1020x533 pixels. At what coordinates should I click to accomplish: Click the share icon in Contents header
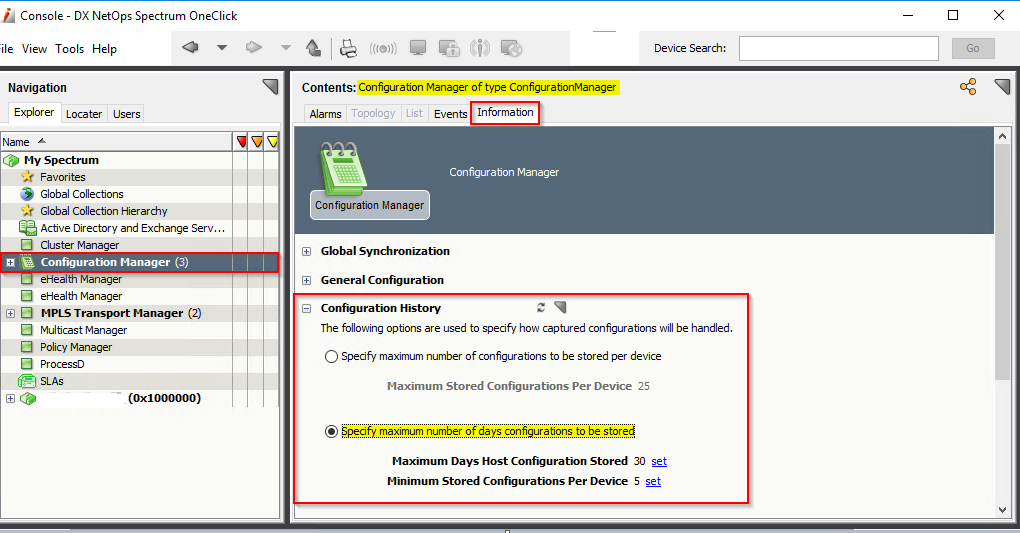(967, 87)
